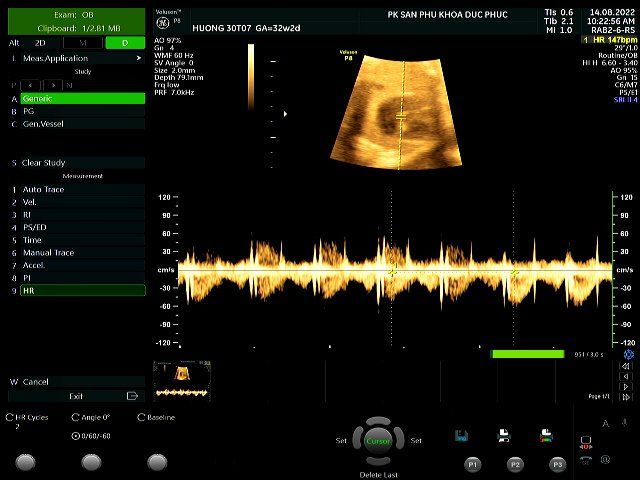640x480 pixels.
Task: Go to previous clipboard page arrow
Action: pos(626,376)
